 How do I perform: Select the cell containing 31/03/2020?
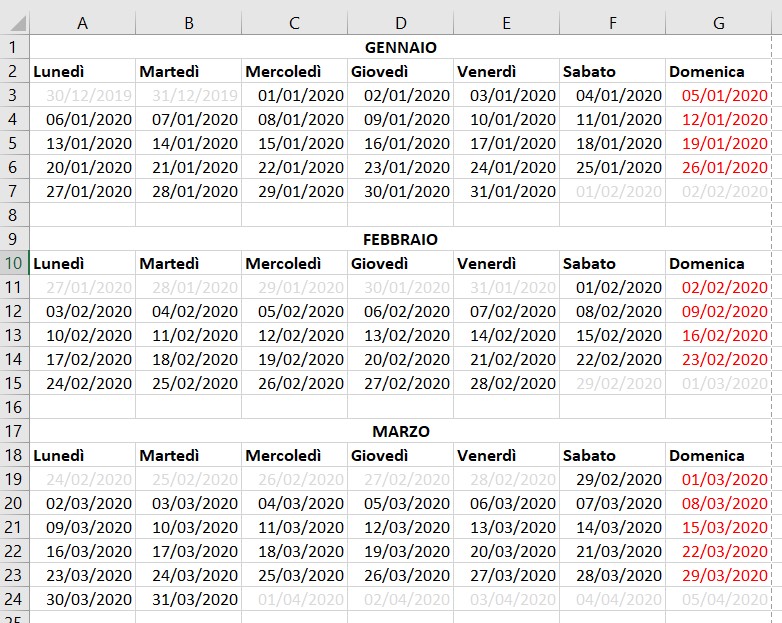[188, 600]
